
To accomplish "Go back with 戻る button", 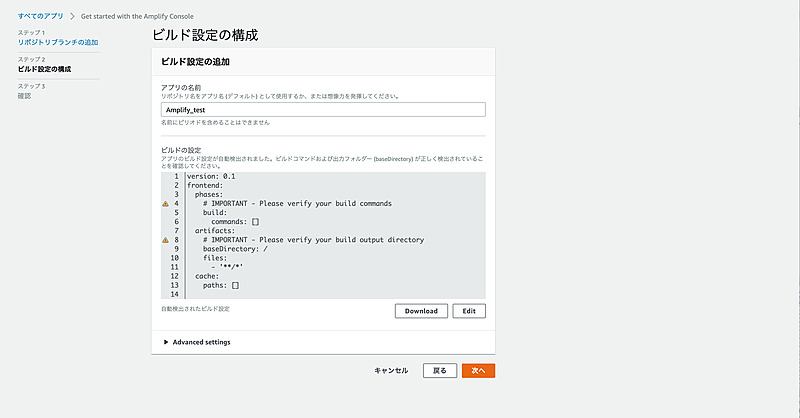I will [439, 371].
